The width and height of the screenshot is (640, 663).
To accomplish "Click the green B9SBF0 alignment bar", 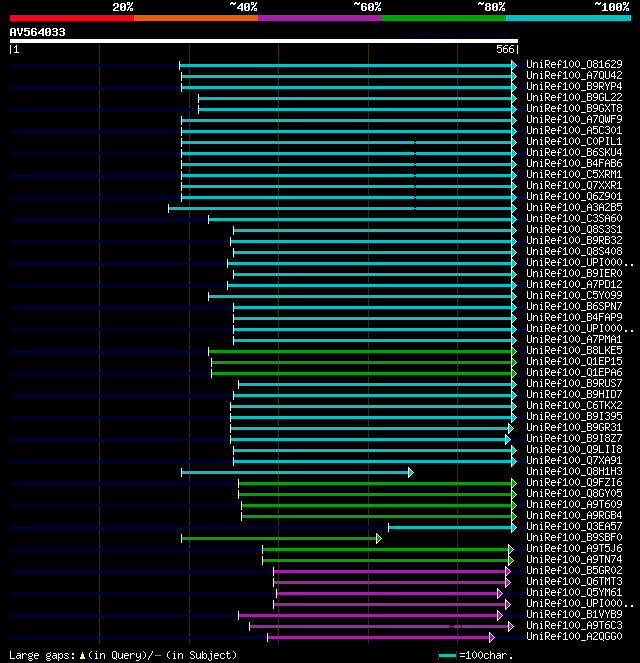I will 282,538.
